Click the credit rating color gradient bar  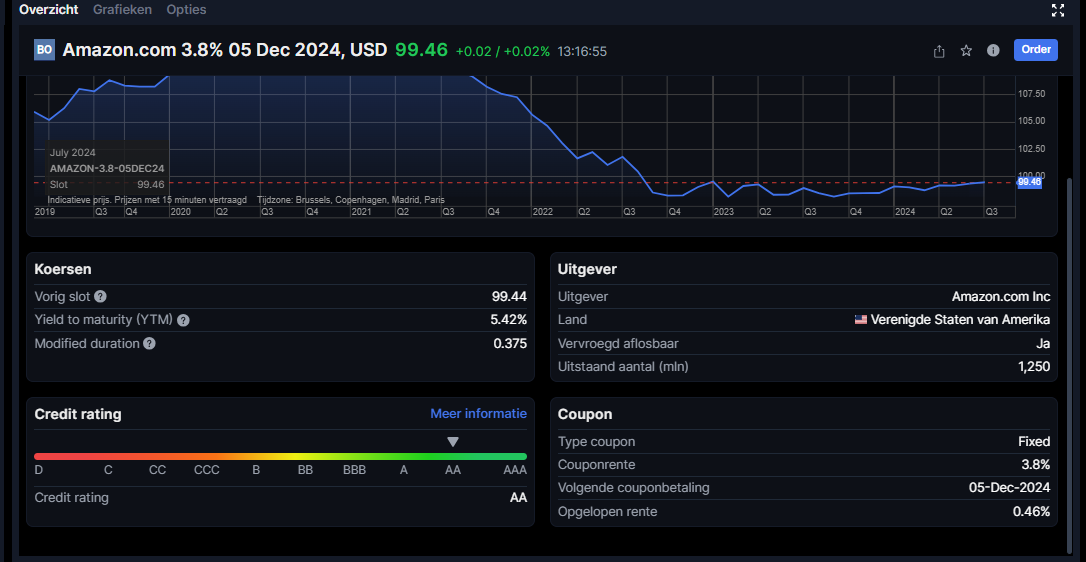coord(281,457)
